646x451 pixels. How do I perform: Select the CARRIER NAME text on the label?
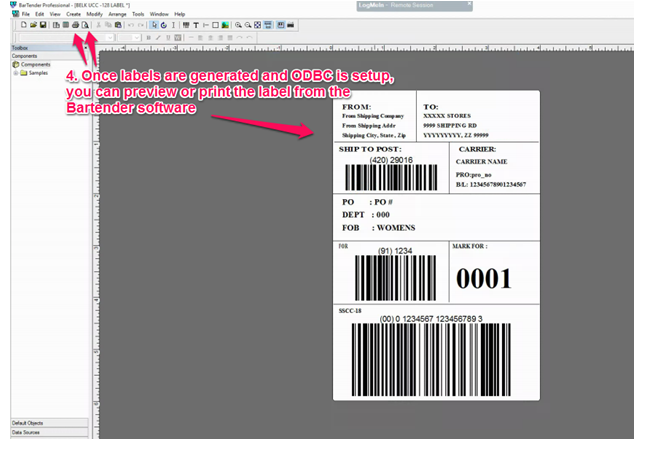point(481,162)
